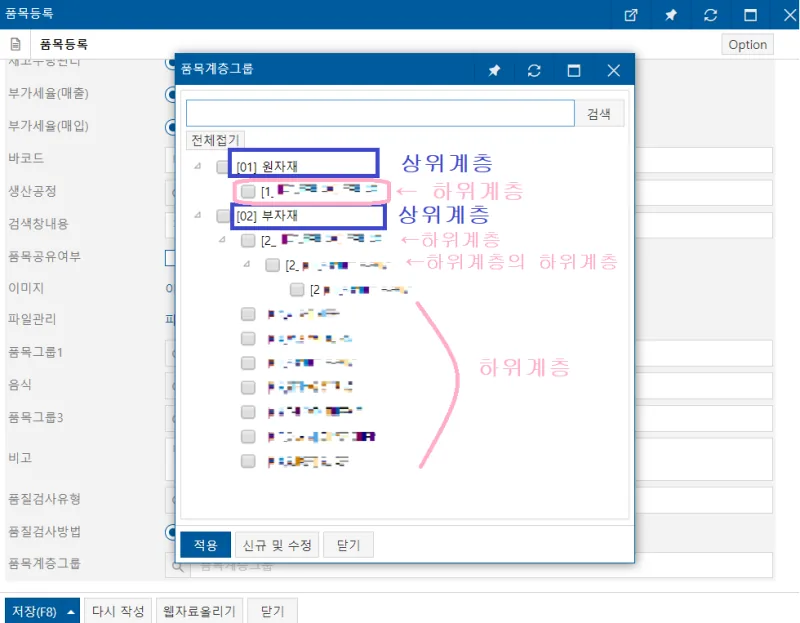
Task: Check the [01] 원자재 checkbox
Action: pos(222,167)
